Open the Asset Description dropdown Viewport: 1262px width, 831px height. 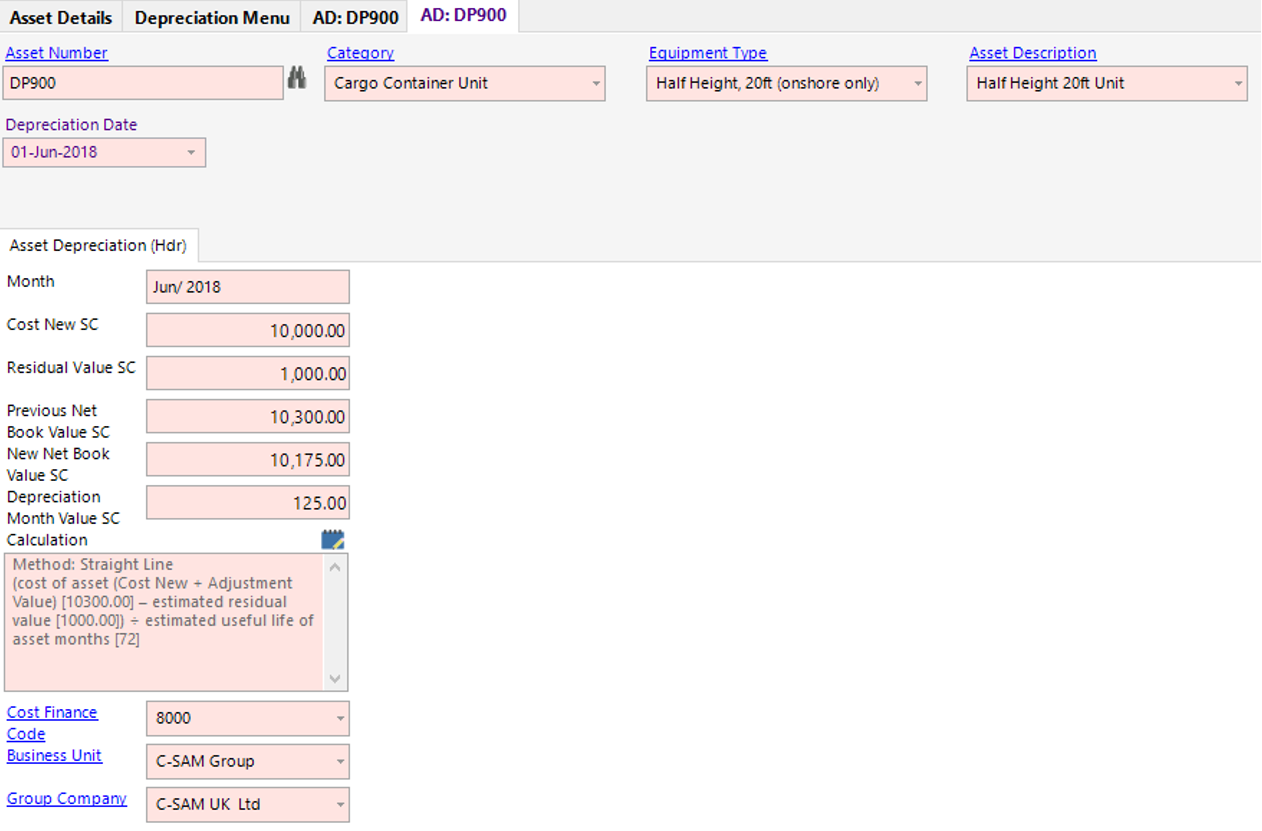click(1238, 84)
